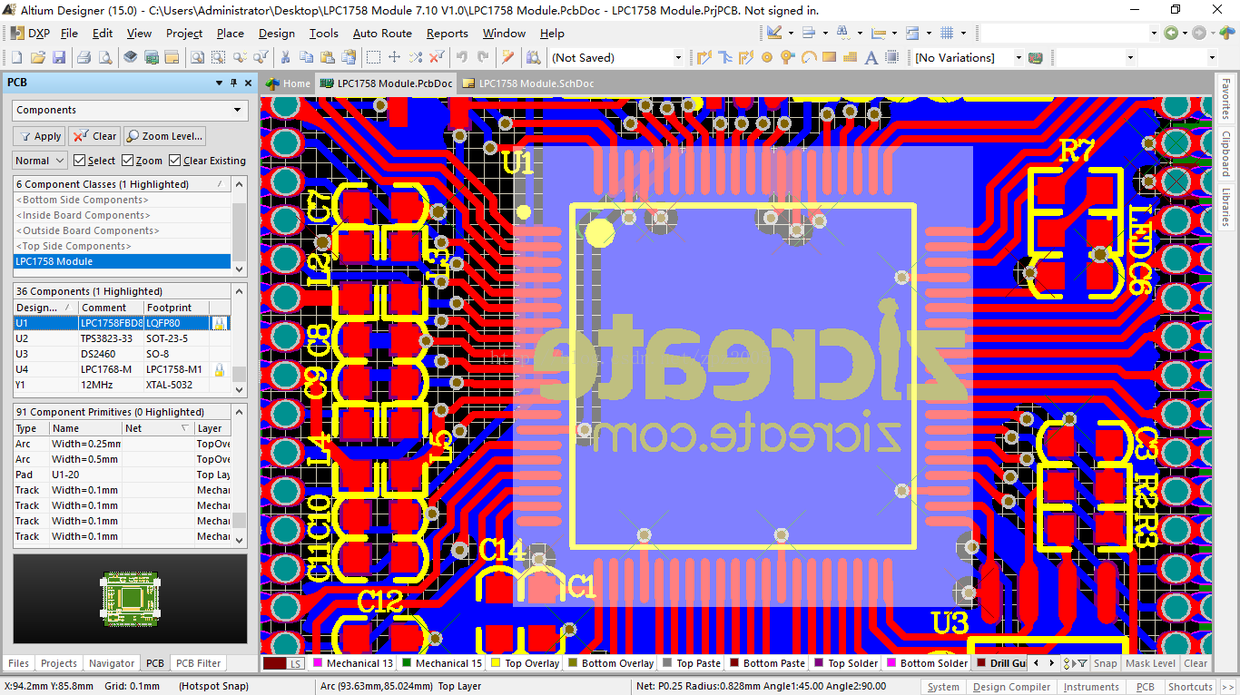Viewport: 1240px width, 695px height.
Task: Open the Place menu
Action: click(x=230, y=33)
